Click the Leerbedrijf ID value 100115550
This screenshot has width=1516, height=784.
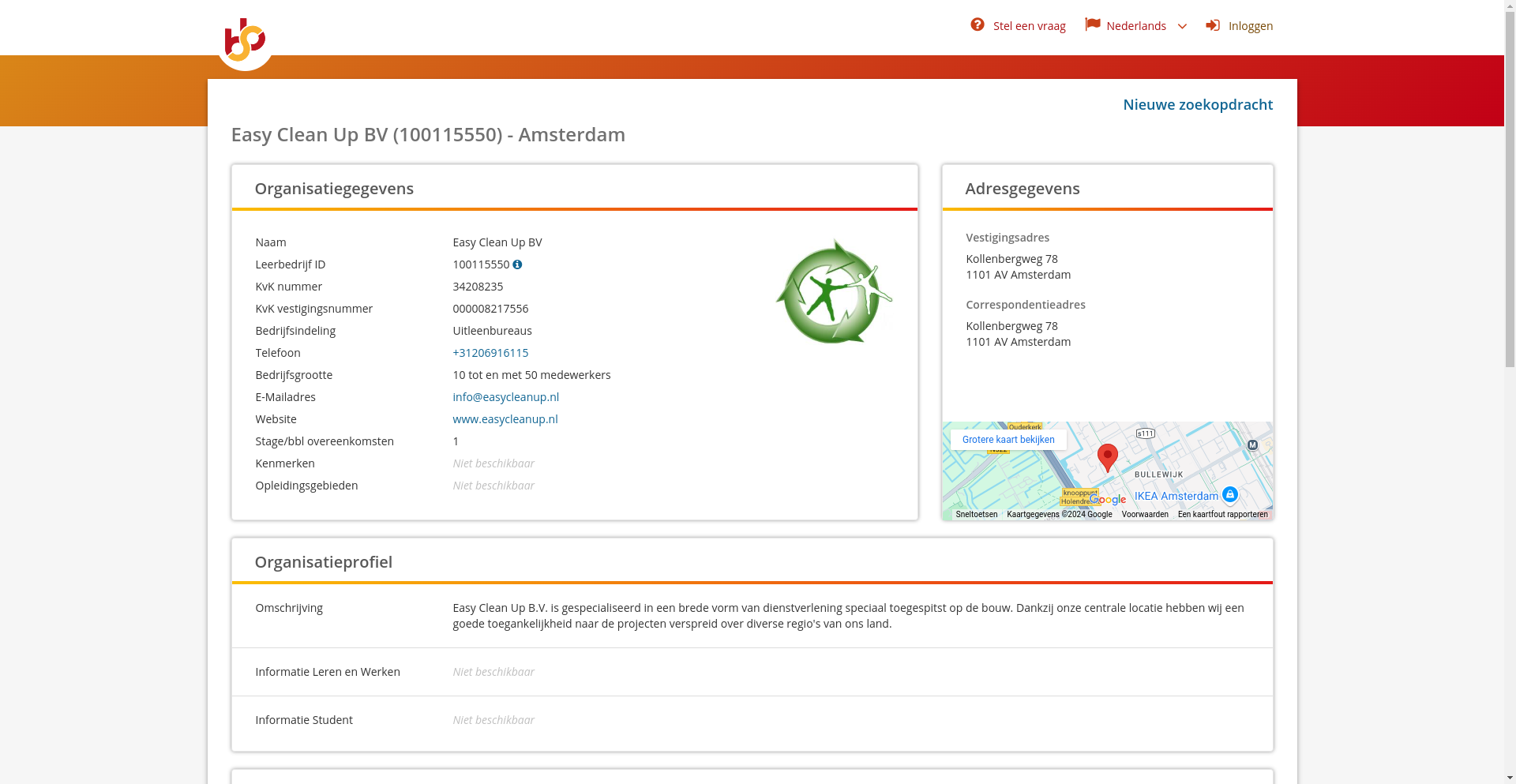[x=481, y=264]
